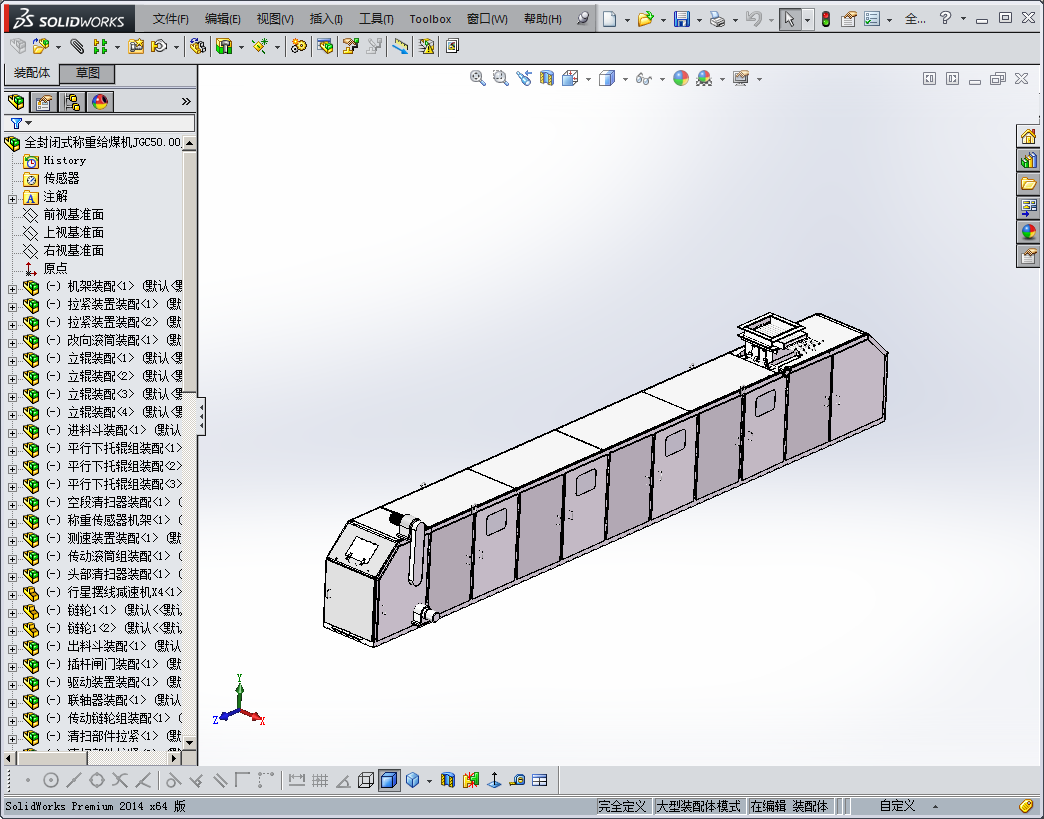
Task: Switch to the DisplayManager tab icon
Action: coord(100,102)
